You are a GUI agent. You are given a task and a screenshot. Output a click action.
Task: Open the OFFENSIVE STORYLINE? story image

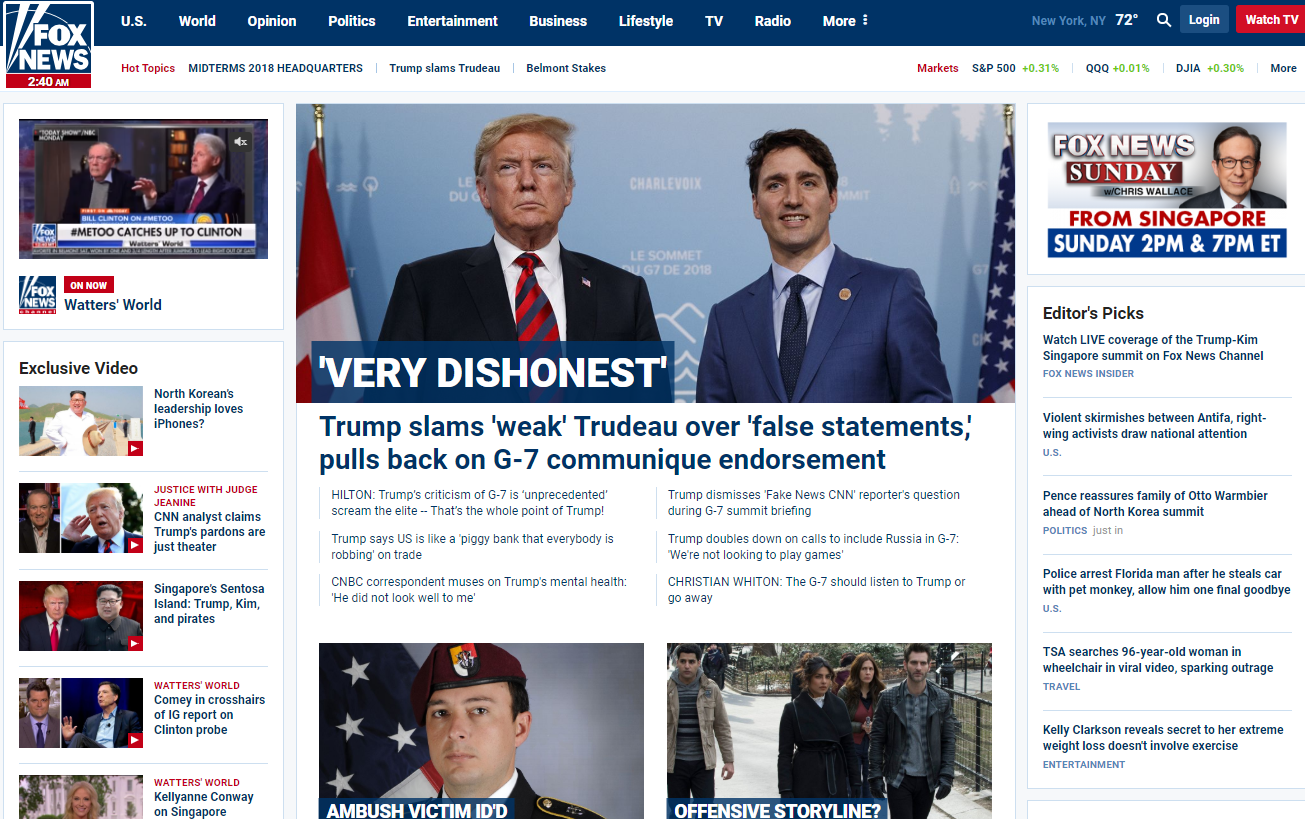coord(829,731)
